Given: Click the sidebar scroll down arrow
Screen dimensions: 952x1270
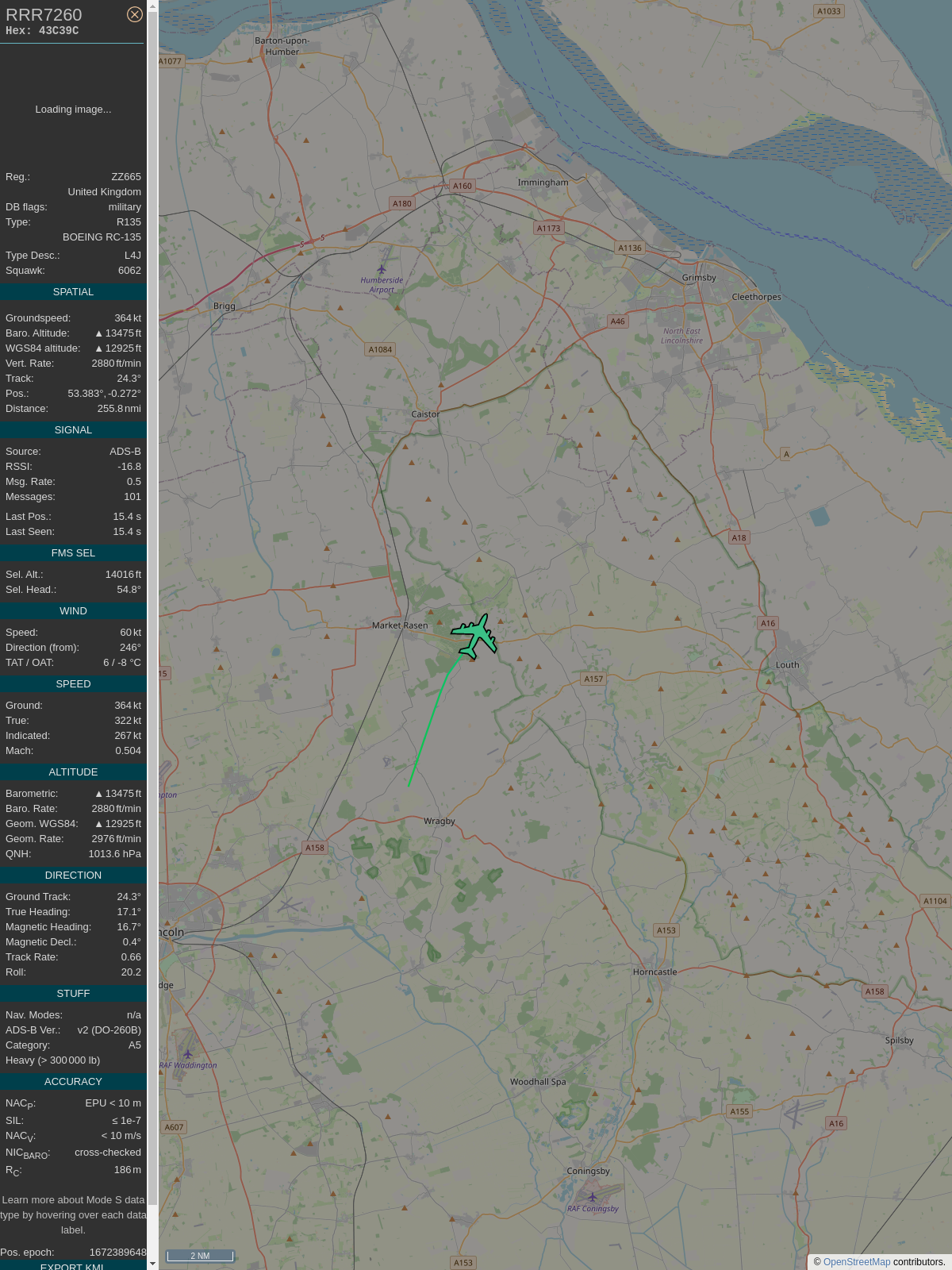Looking at the screenshot, I should point(152,1263).
